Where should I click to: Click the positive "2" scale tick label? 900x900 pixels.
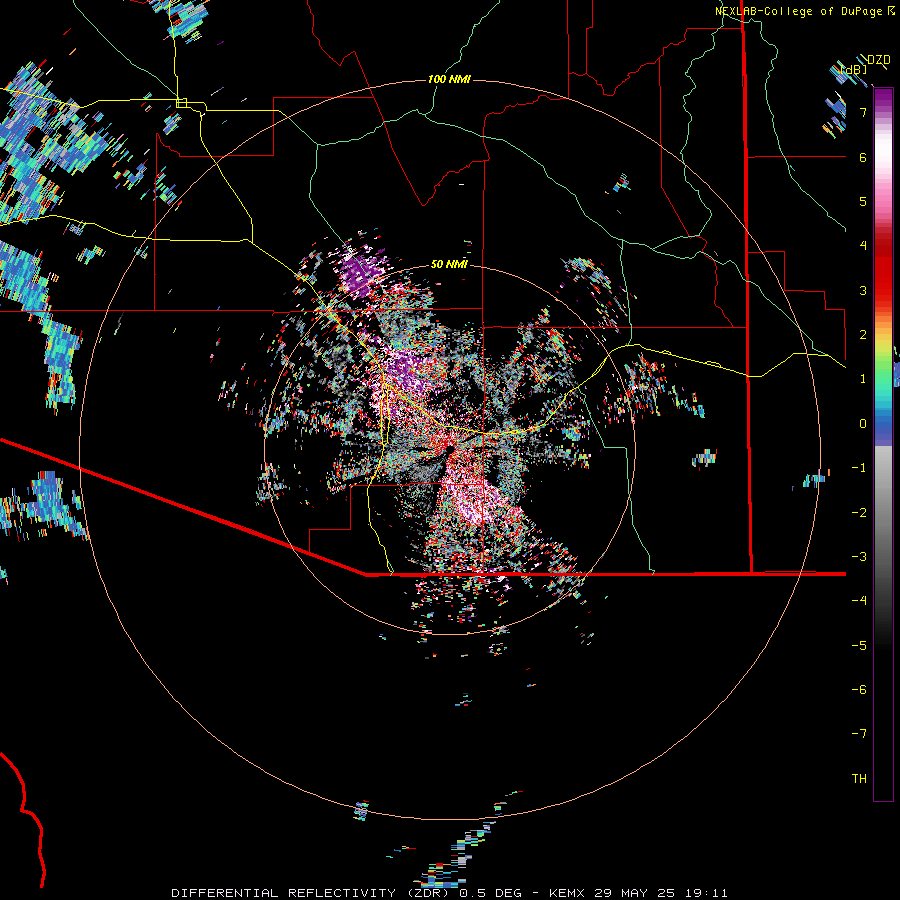863,335
